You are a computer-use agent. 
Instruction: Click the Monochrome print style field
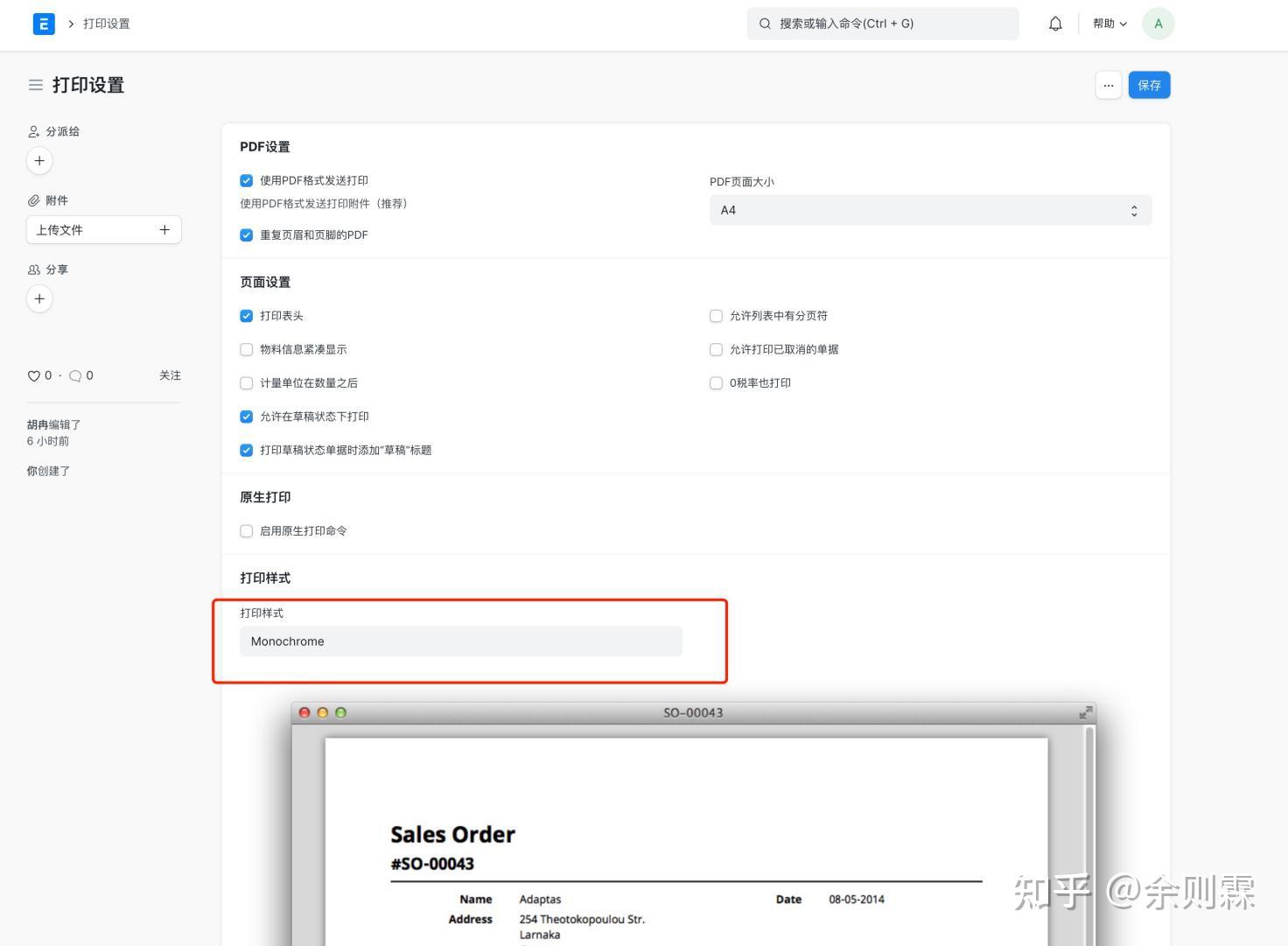click(461, 641)
